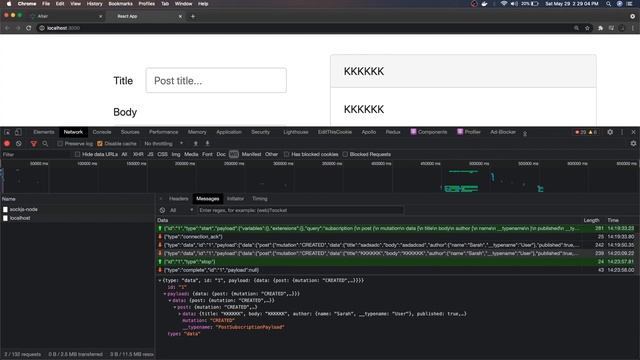The image size is (640, 360).
Task: Open the Initiator tab of the request
Action: (x=235, y=199)
